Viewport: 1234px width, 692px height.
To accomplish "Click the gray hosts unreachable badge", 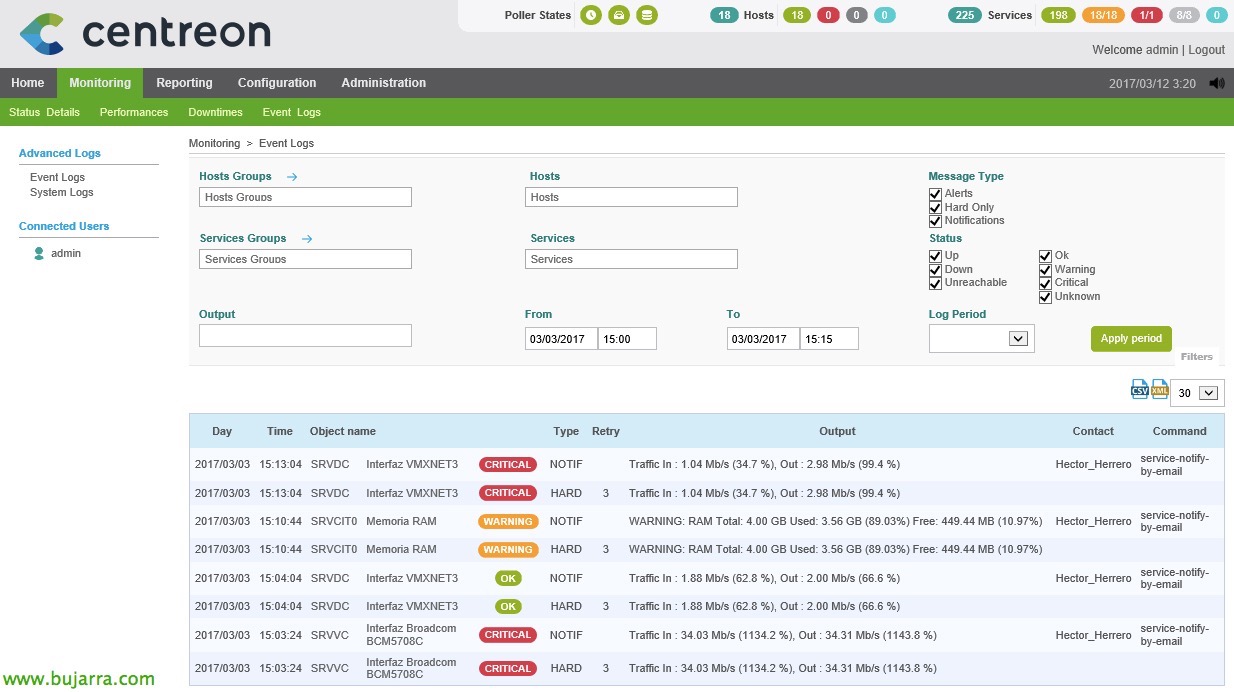I will coord(857,15).
